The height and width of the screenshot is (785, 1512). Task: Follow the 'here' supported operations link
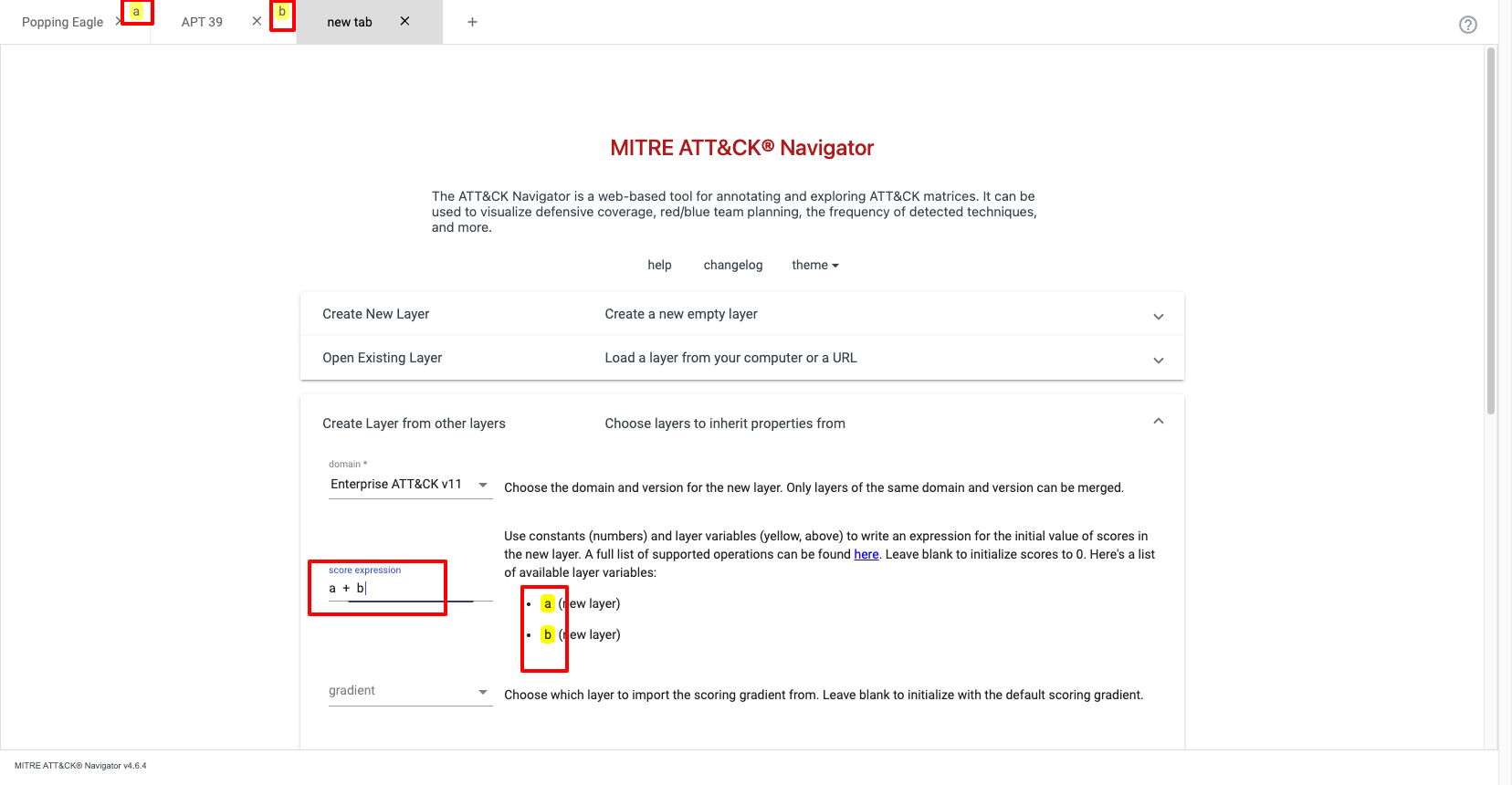866,554
